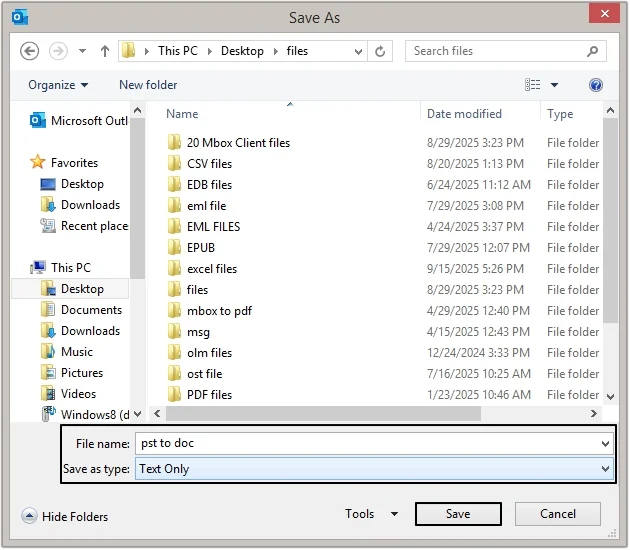The width and height of the screenshot is (630, 550).
Task: Click the search magnifier icon
Action: [592, 51]
